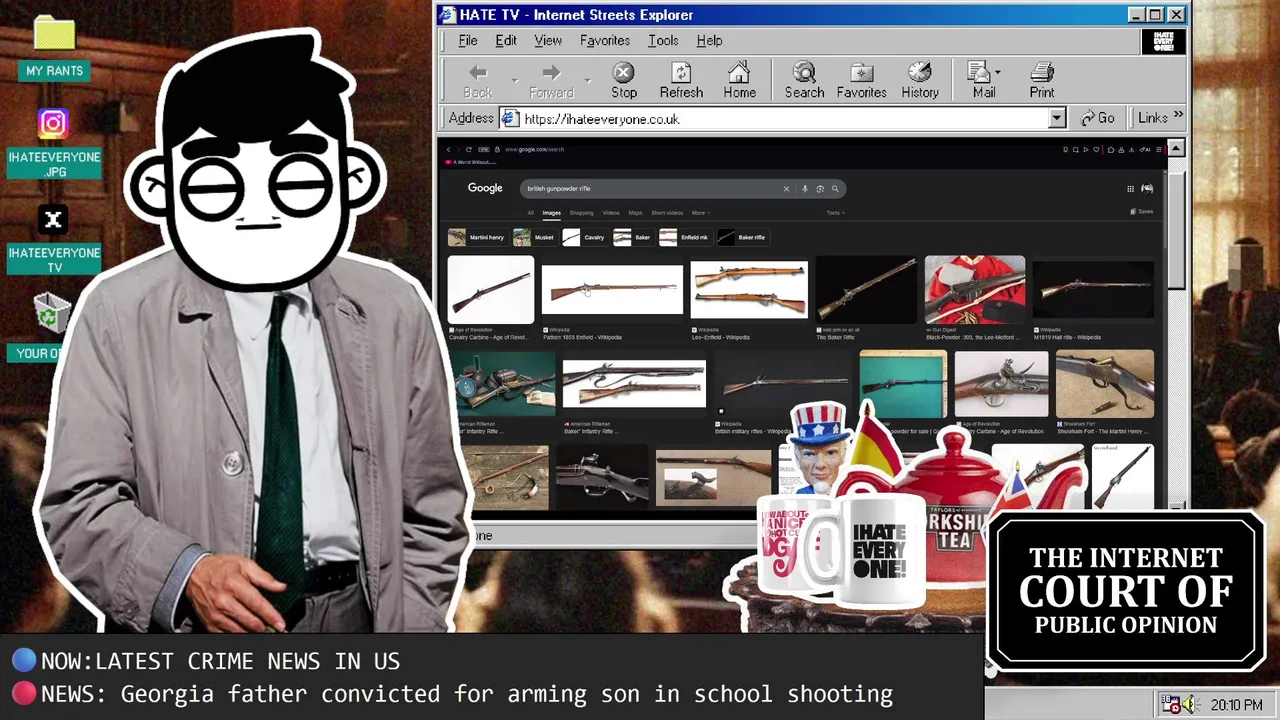Switch to the Videos results tab
Viewport: 1280px width, 720px height.
click(x=611, y=213)
